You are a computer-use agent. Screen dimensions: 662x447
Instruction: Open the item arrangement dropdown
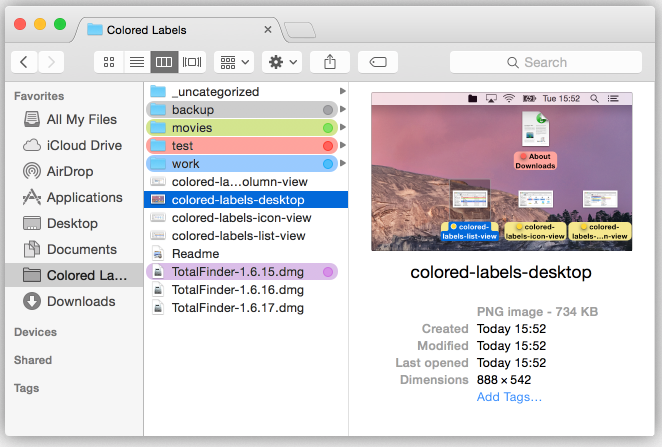click(234, 62)
